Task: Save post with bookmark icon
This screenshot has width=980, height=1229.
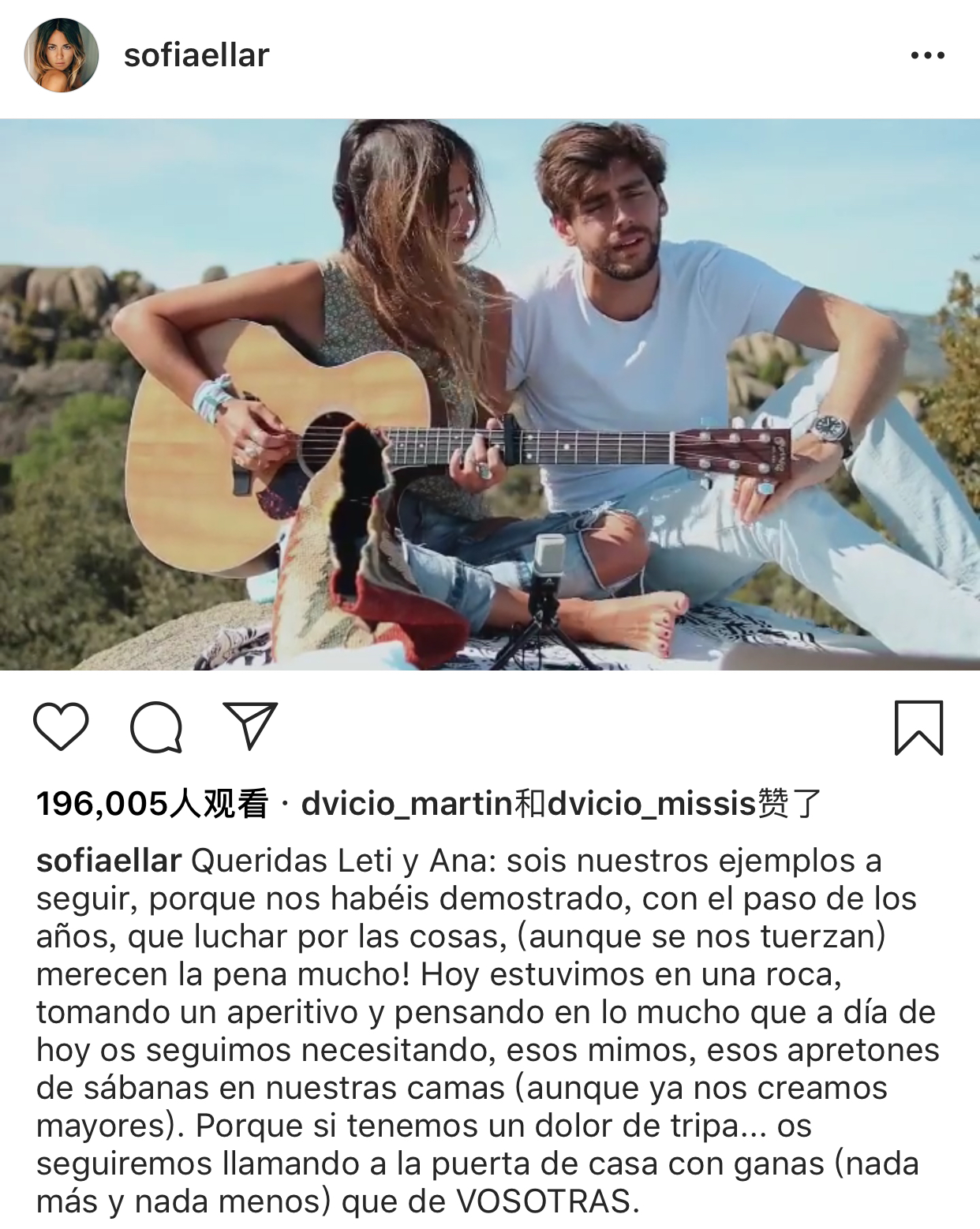Action: point(918,727)
